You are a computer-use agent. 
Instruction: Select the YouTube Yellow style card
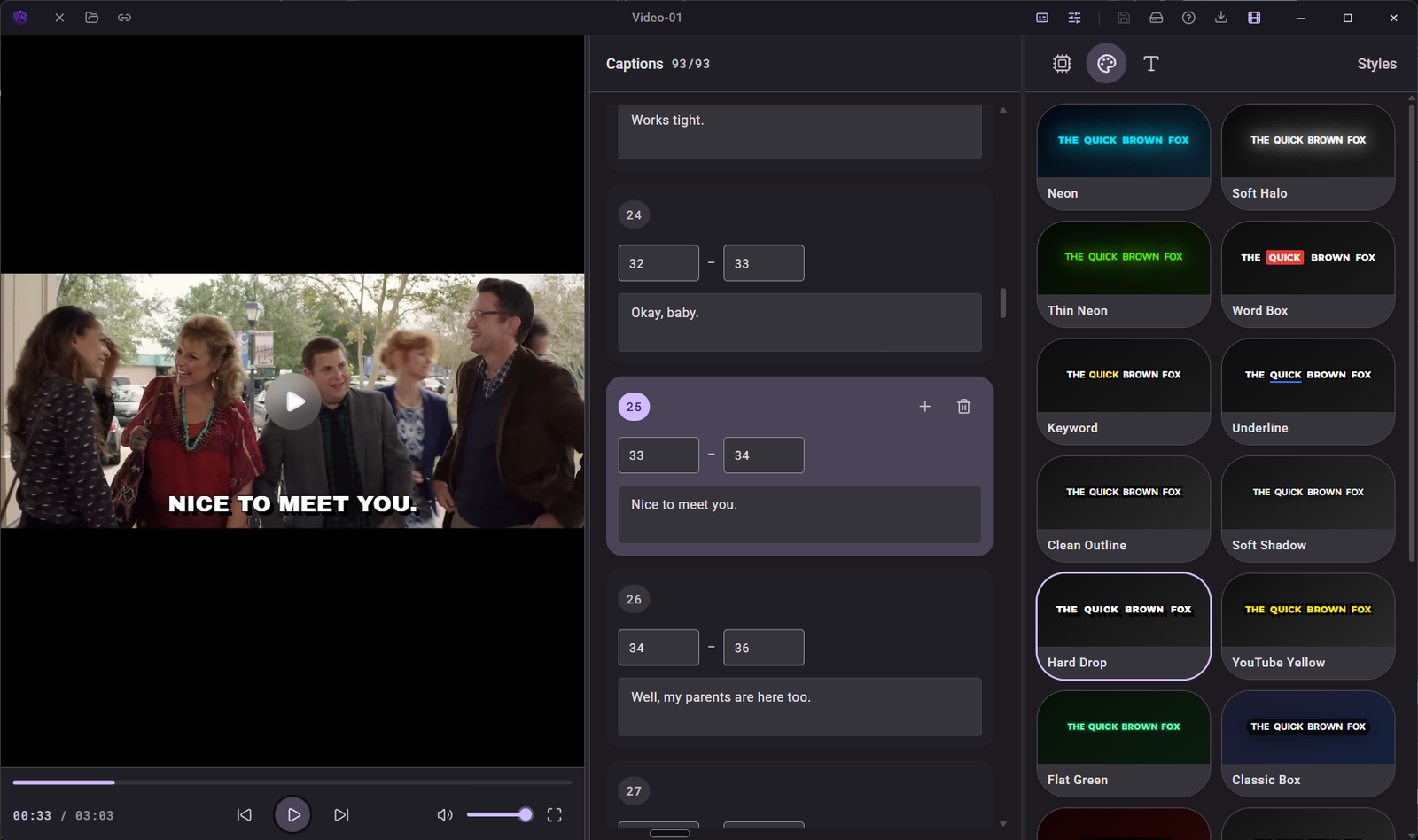click(x=1308, y=626)
